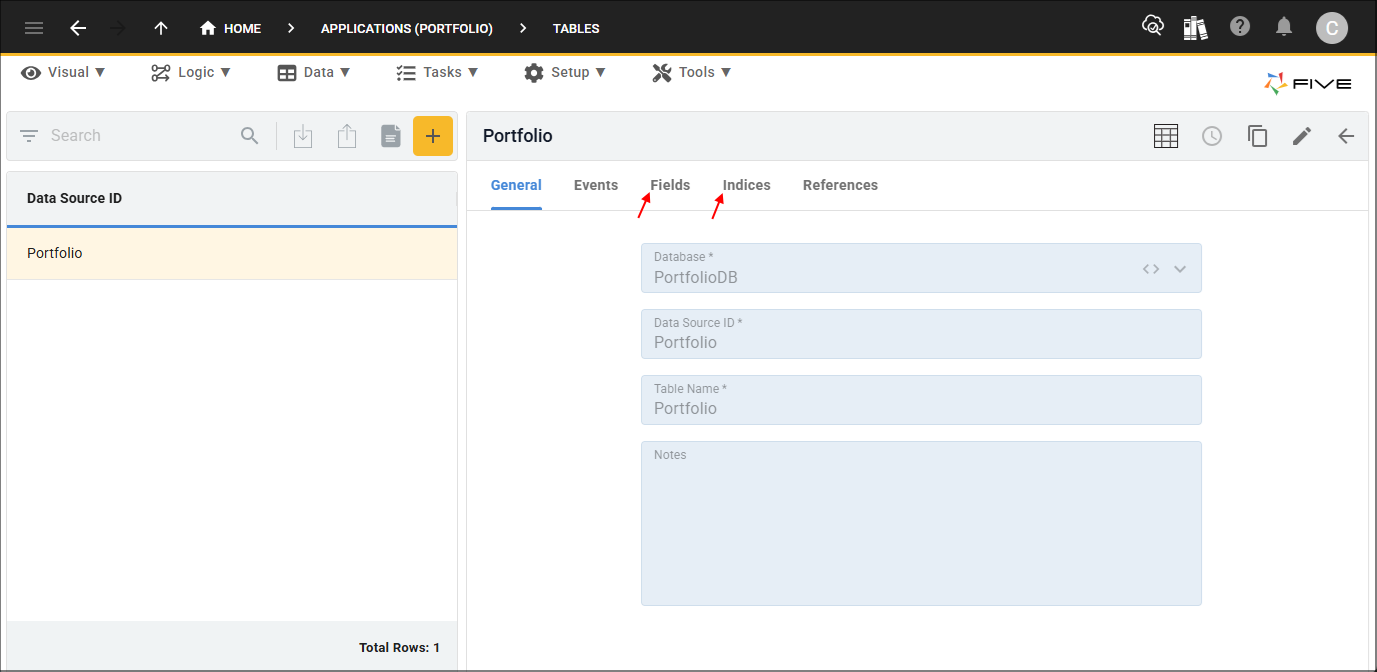Copy the Portfolio record via copy icon
The width and height of the screenshot is (1377, 672).
(x=1257, y=135)
